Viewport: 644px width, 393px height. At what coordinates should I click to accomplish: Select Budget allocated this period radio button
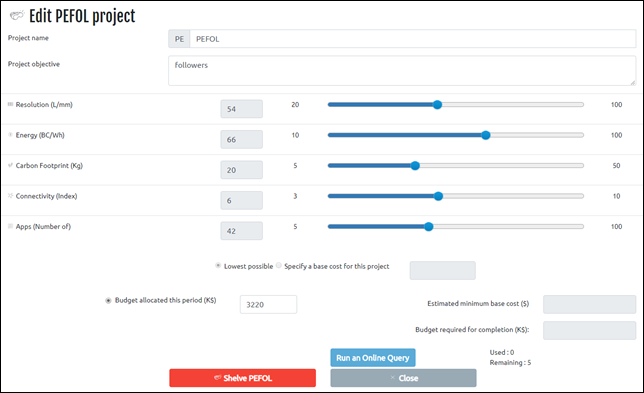[x=108, y=301]
